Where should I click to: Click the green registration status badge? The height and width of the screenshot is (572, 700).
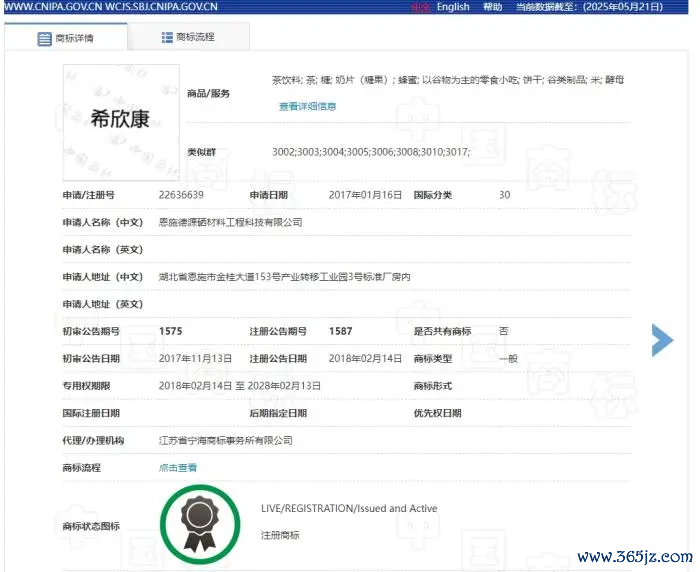200,525
